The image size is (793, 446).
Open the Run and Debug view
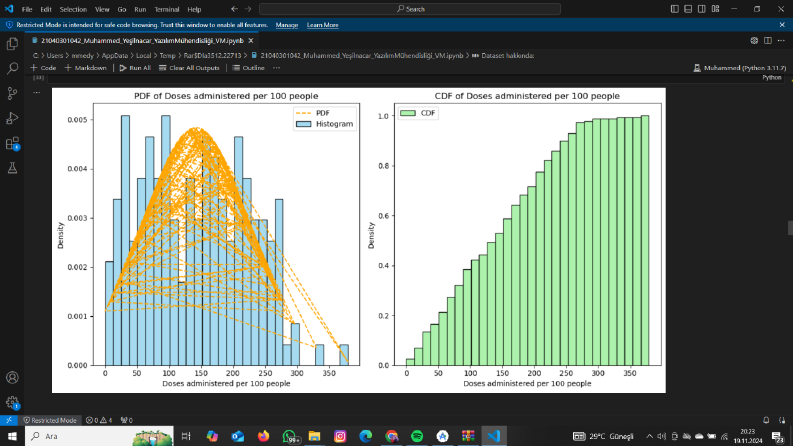coord(12,118)
